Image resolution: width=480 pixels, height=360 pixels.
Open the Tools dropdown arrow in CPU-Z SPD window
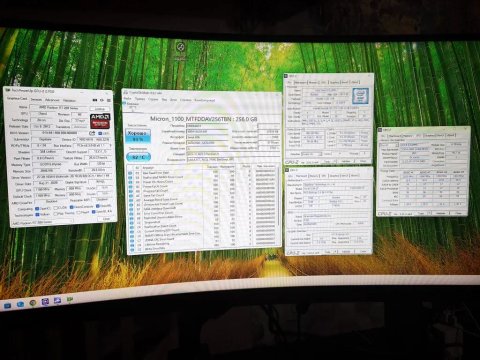(x=428, y=213)
